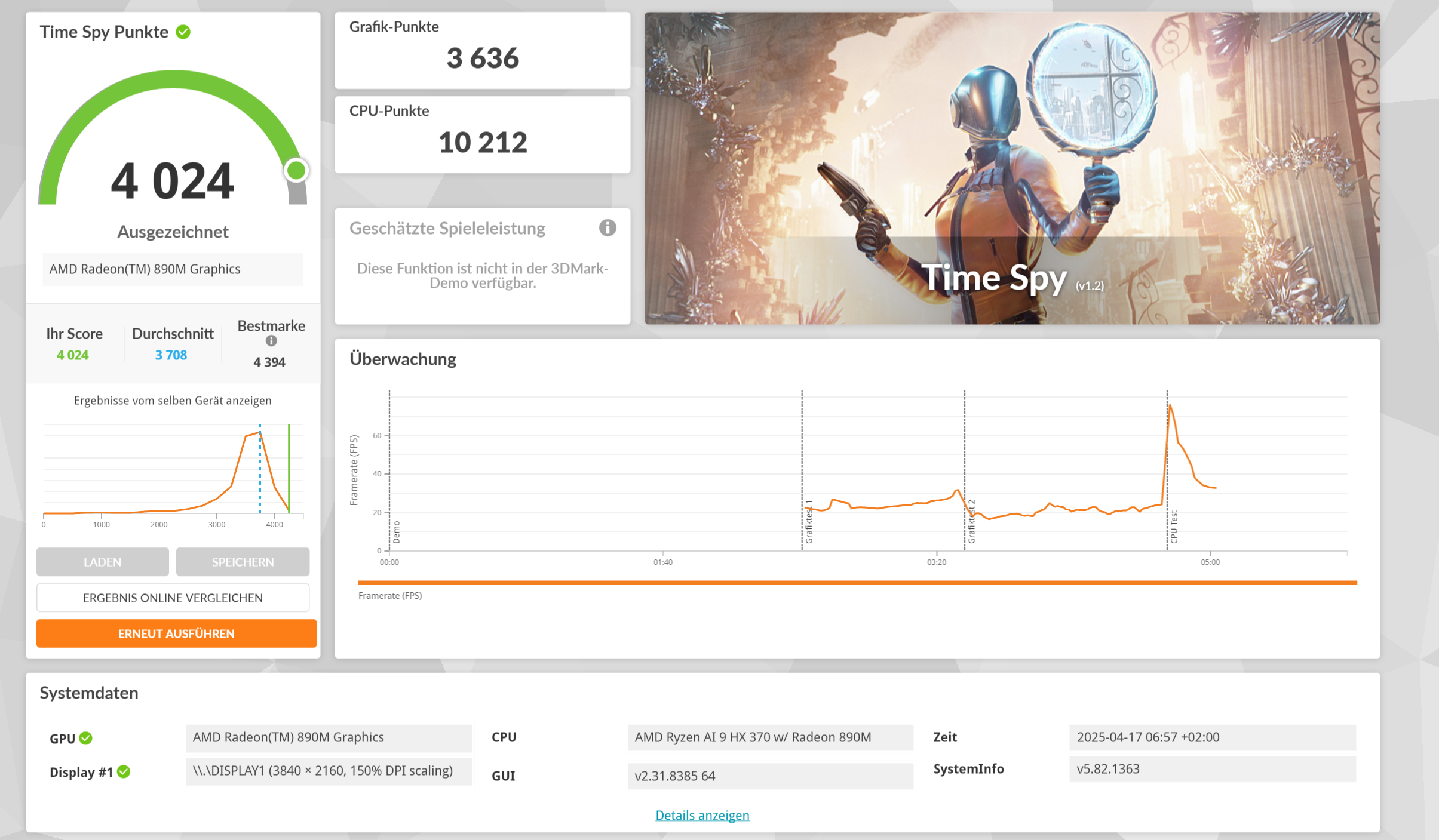Run benchmark again with ERNEUT AUSFÜHREN
Screen dimensions: 1439x840
(x=176, y=633)
